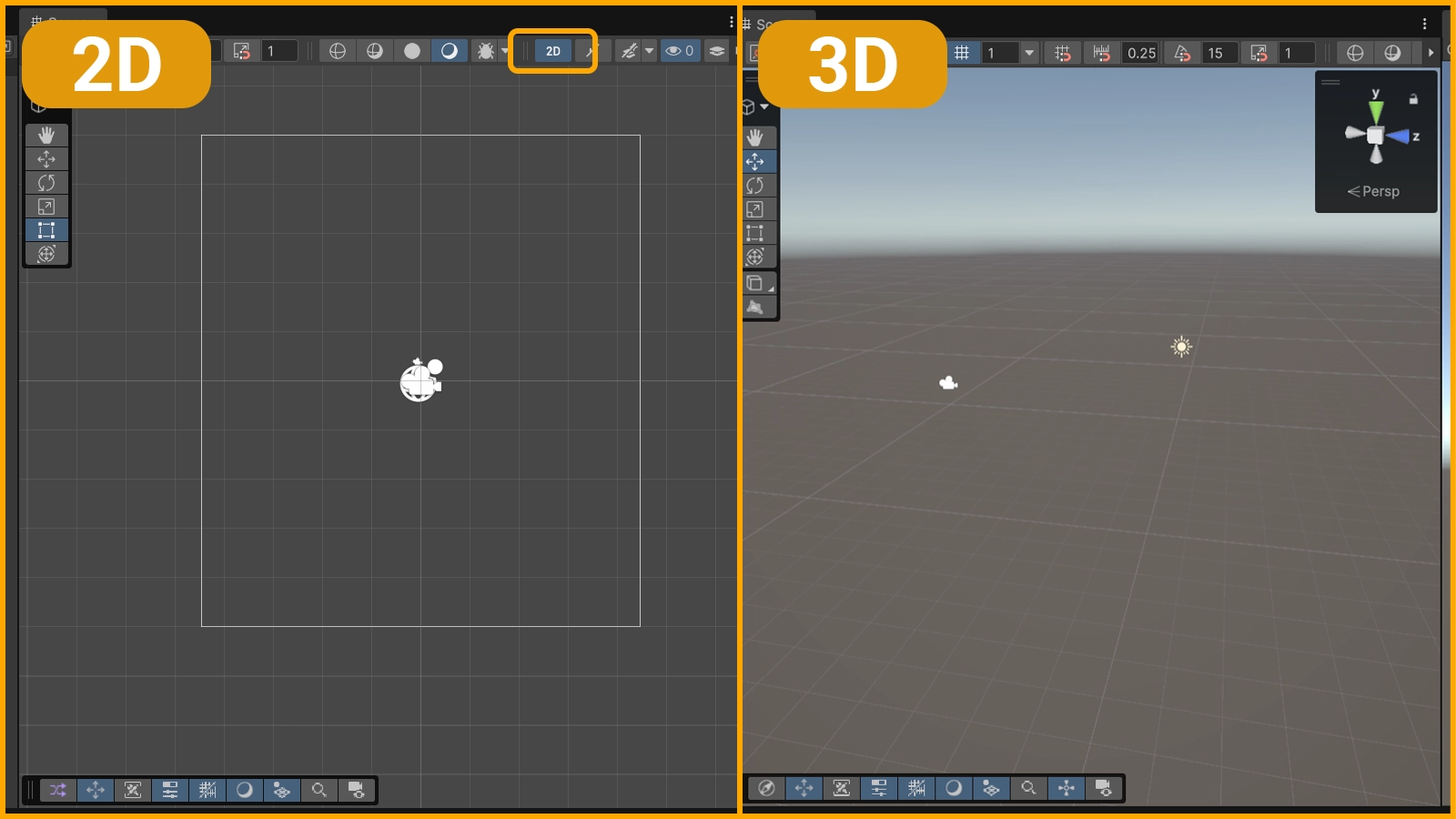The height and width of the screenshot is (819, 1456).
Task: Expand the 3D toolbar overflow arrow
Action: [x=1431, y=53]
